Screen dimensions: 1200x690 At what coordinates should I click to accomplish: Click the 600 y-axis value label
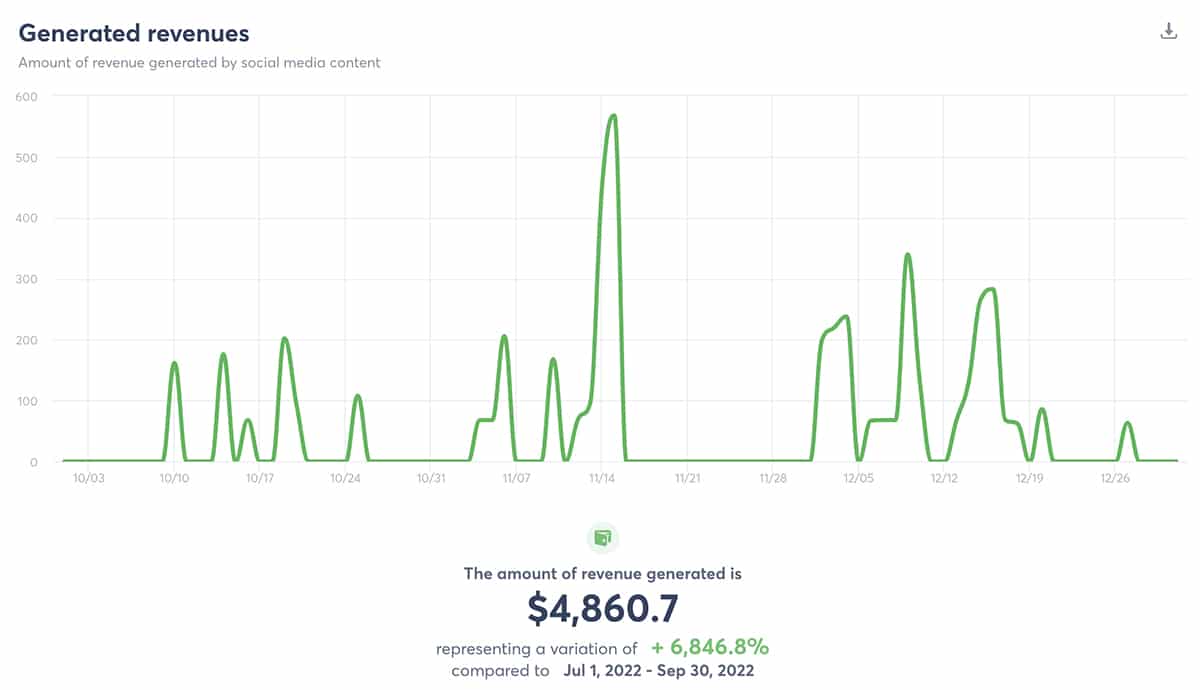(26, 96)
